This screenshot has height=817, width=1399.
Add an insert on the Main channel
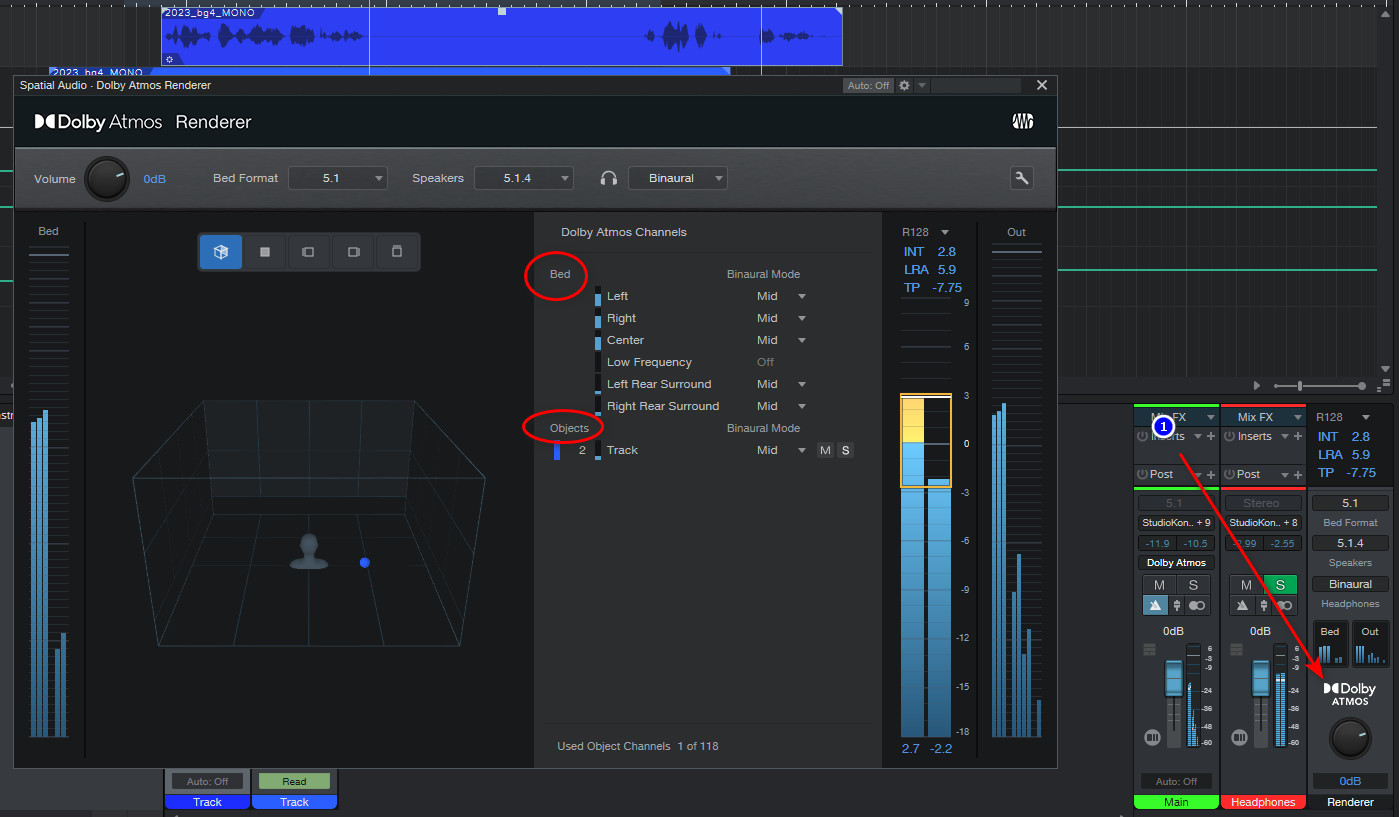pos(1211,436)
